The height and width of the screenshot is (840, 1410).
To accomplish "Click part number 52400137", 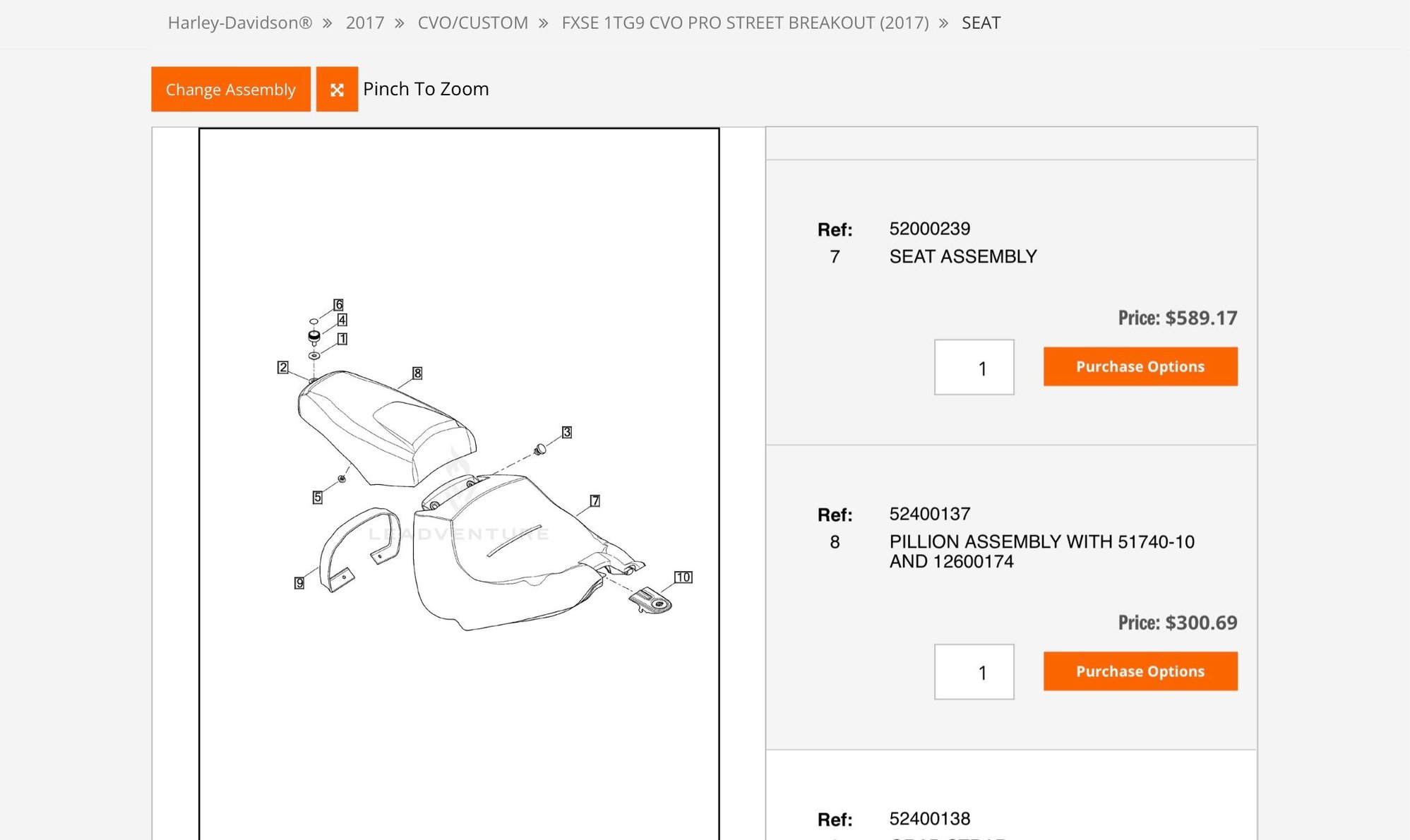I will coord(929,514).
